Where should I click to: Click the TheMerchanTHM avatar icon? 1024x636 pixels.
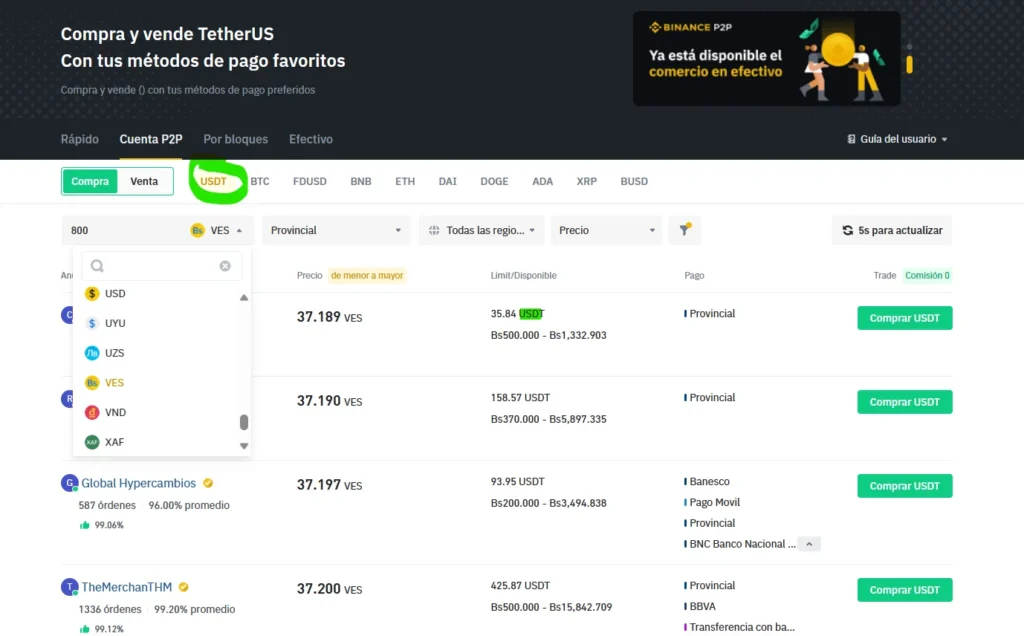[69, 587]
